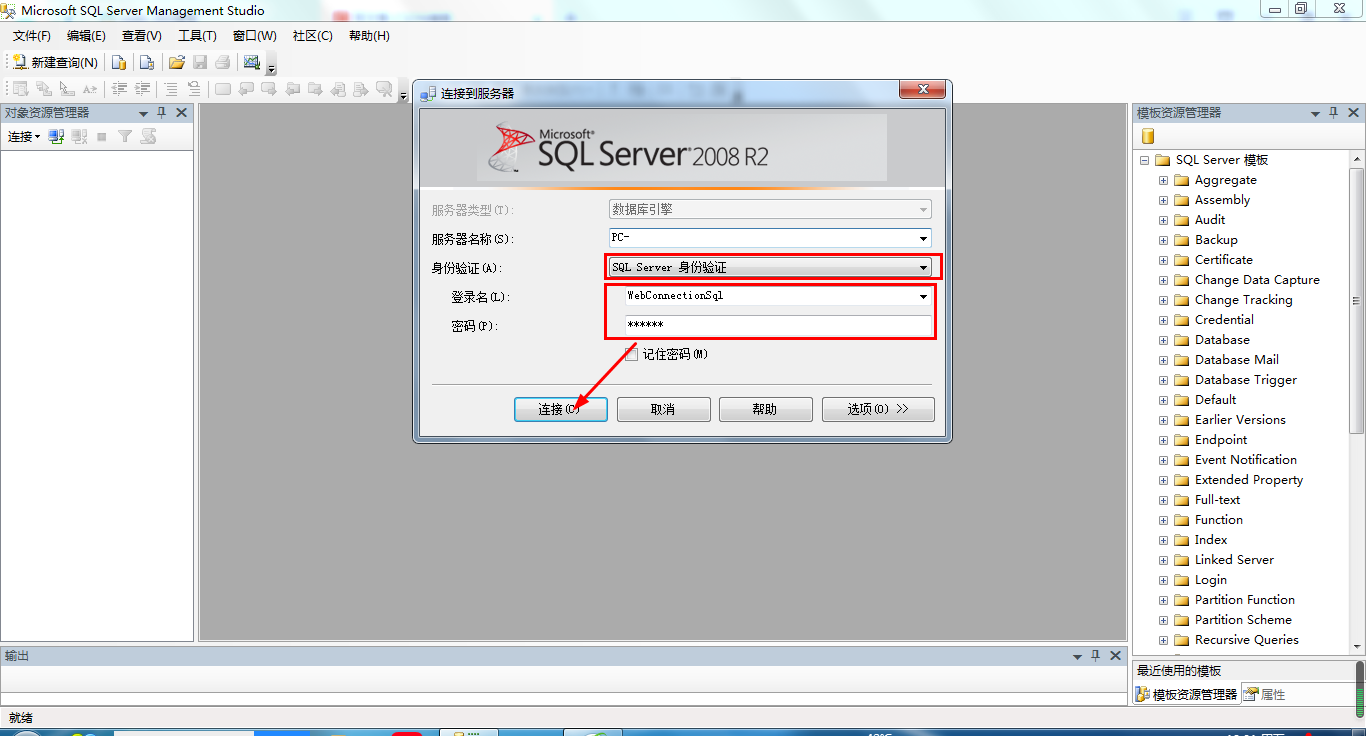Image resolution: width=1366 pixels, height=736 pixels.
Task: Click the 新建查询(N) toolbar button
Action: tap(55, 62)
